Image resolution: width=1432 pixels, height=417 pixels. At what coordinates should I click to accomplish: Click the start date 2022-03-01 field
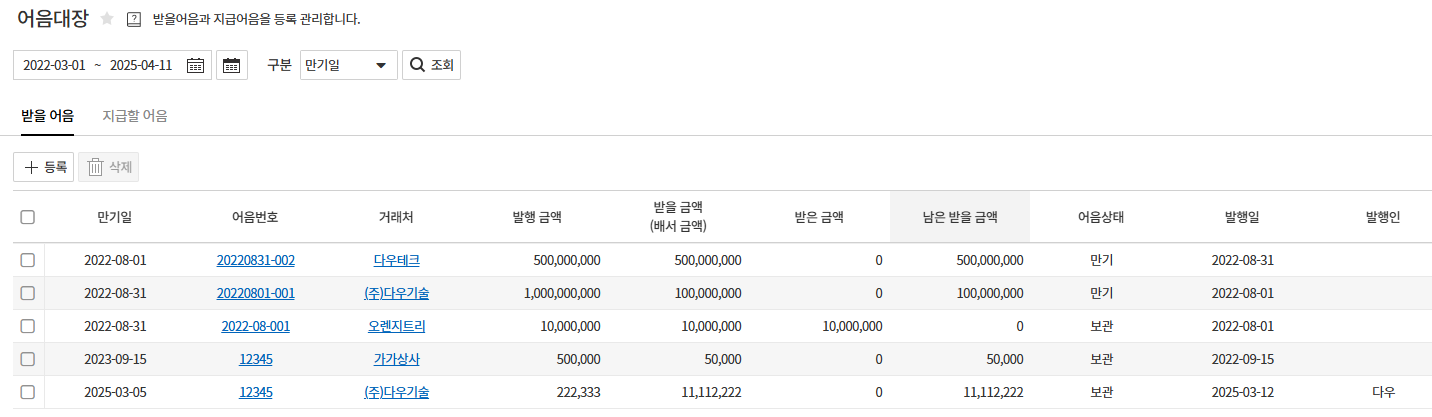pyautogui.click(x=54, y=66)
